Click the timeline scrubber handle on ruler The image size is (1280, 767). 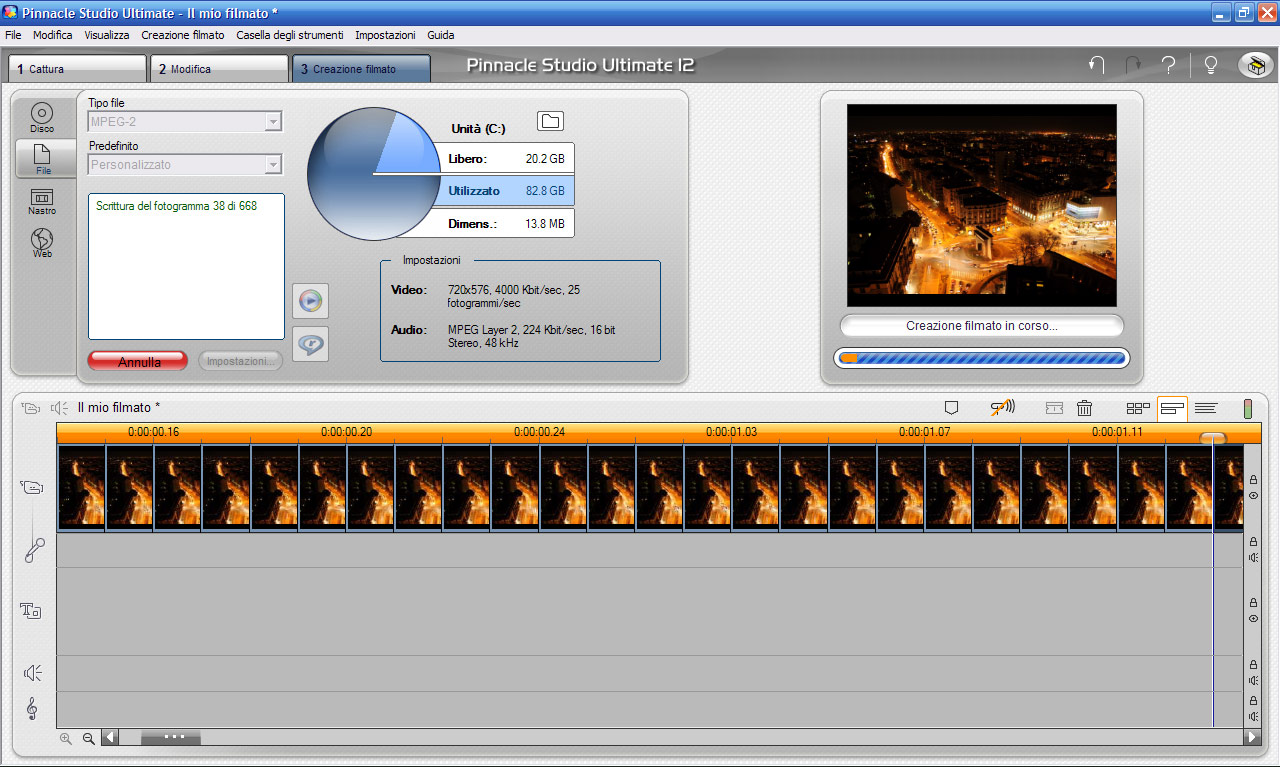(1213, 438)
